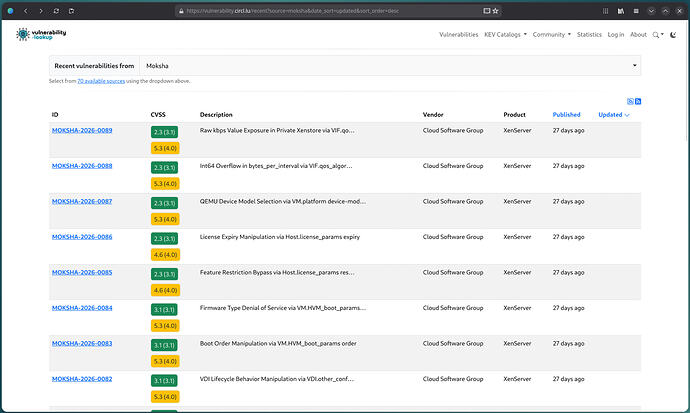Viewport: 690px width, 413px height.
Task: Open the search magnifier in the navbar
Action: coord(658,34)
